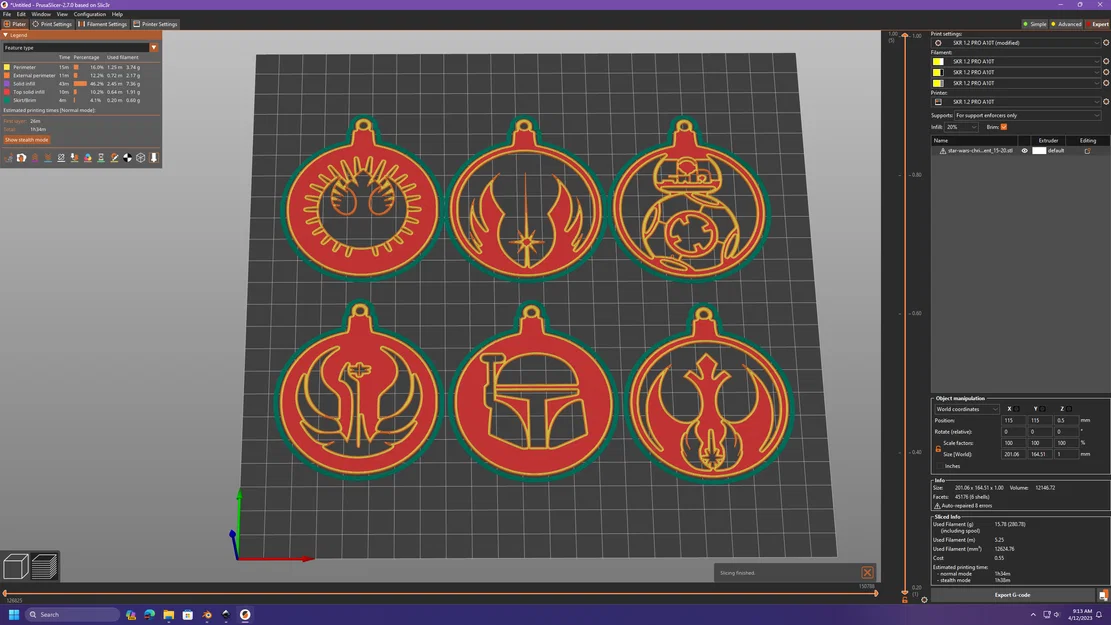Click horizontal move slider right thumb
1111x625 pixels.
[876, 594]
